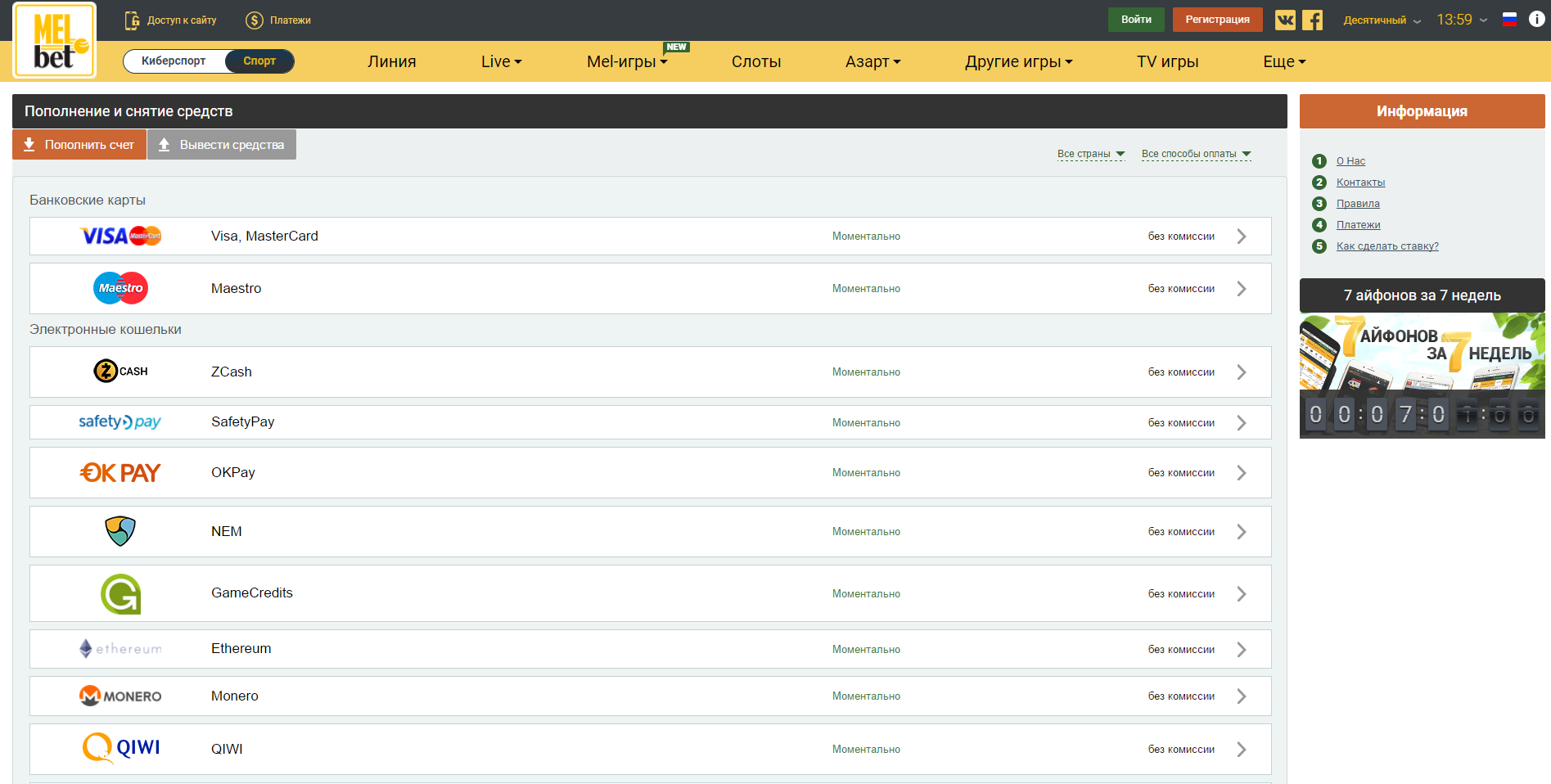Screen dimensions: 1551x784
Task: Select the Пополнить счет tab
Action: 79,145
